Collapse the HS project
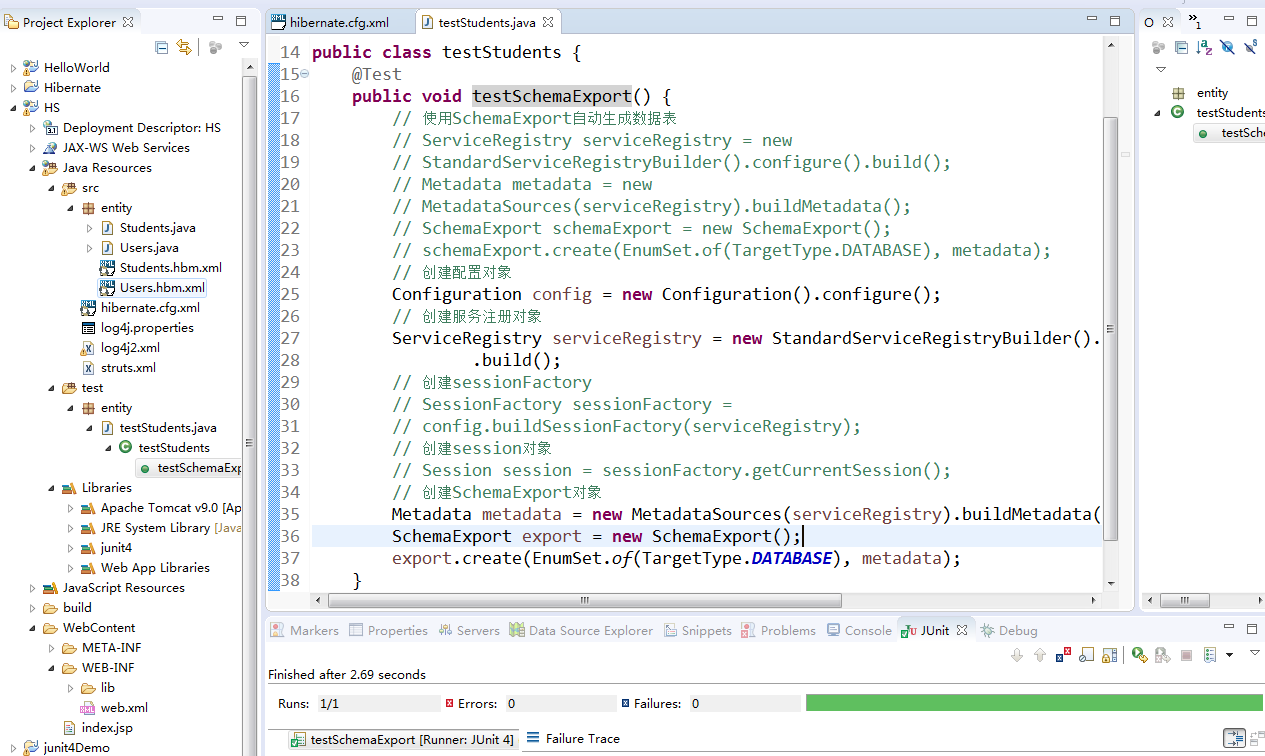The image size is (1265, 756). [14, 108]
